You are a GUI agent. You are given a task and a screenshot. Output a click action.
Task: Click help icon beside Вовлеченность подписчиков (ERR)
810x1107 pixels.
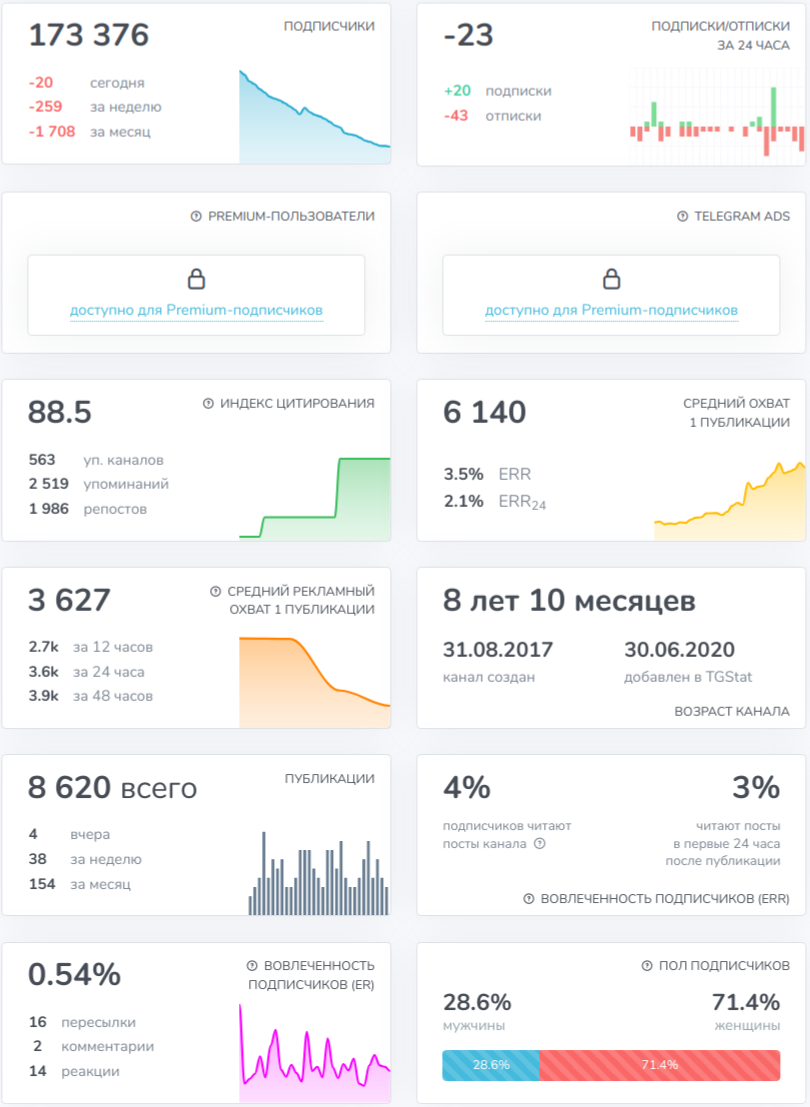[x=528, y=899]
